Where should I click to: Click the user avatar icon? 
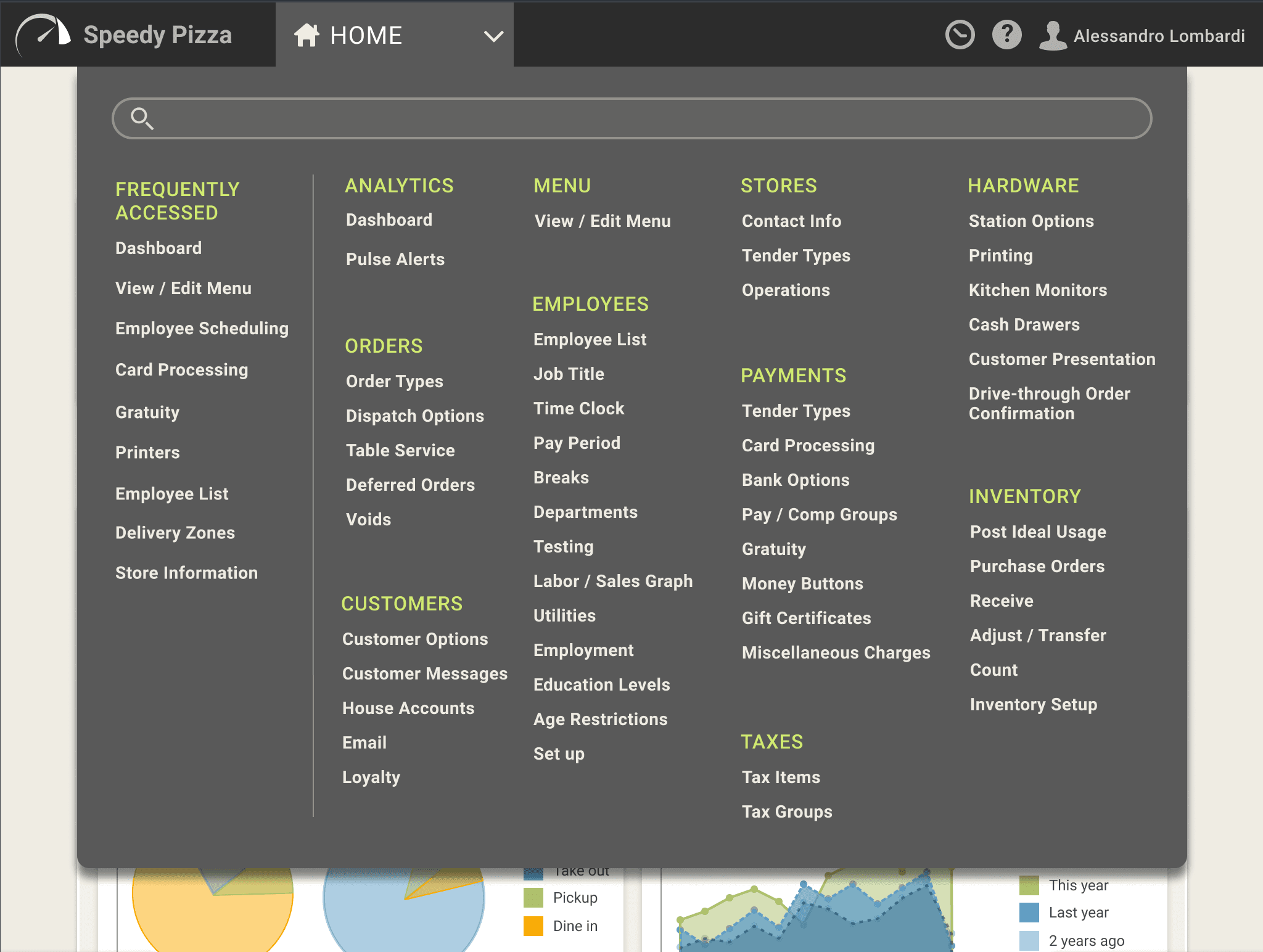pyautogui.click(x=1053, y=35)
